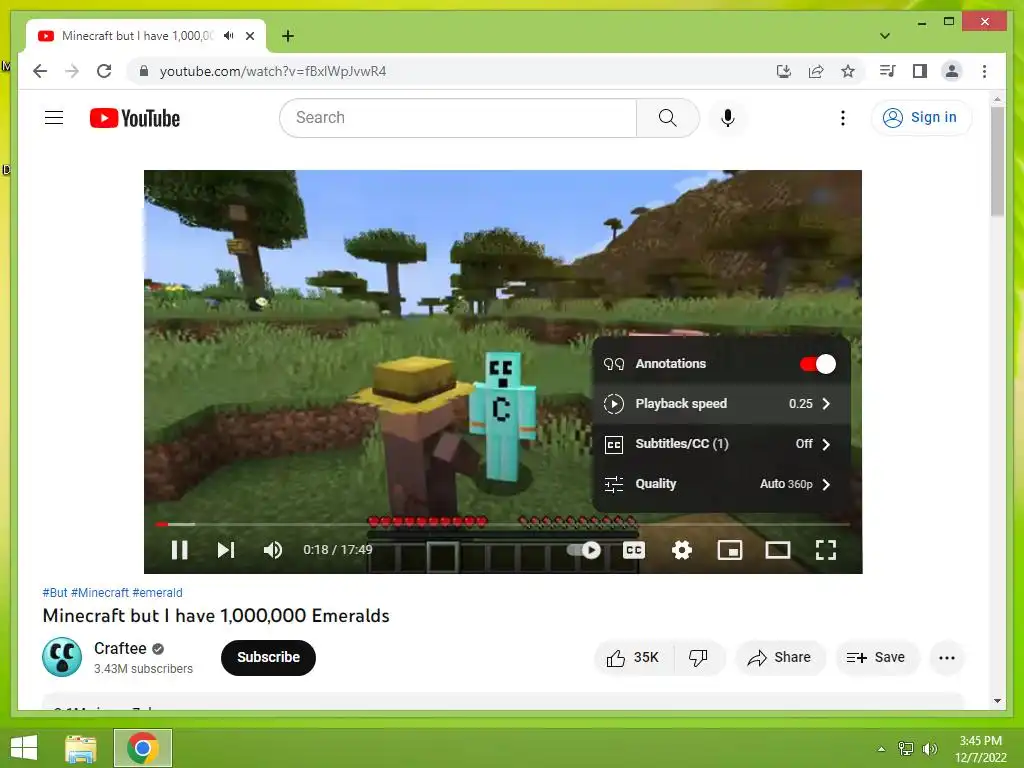Reload the page
Image resolution: width=1024 pixels, height=768 pixels.
[x=104, y=71]
